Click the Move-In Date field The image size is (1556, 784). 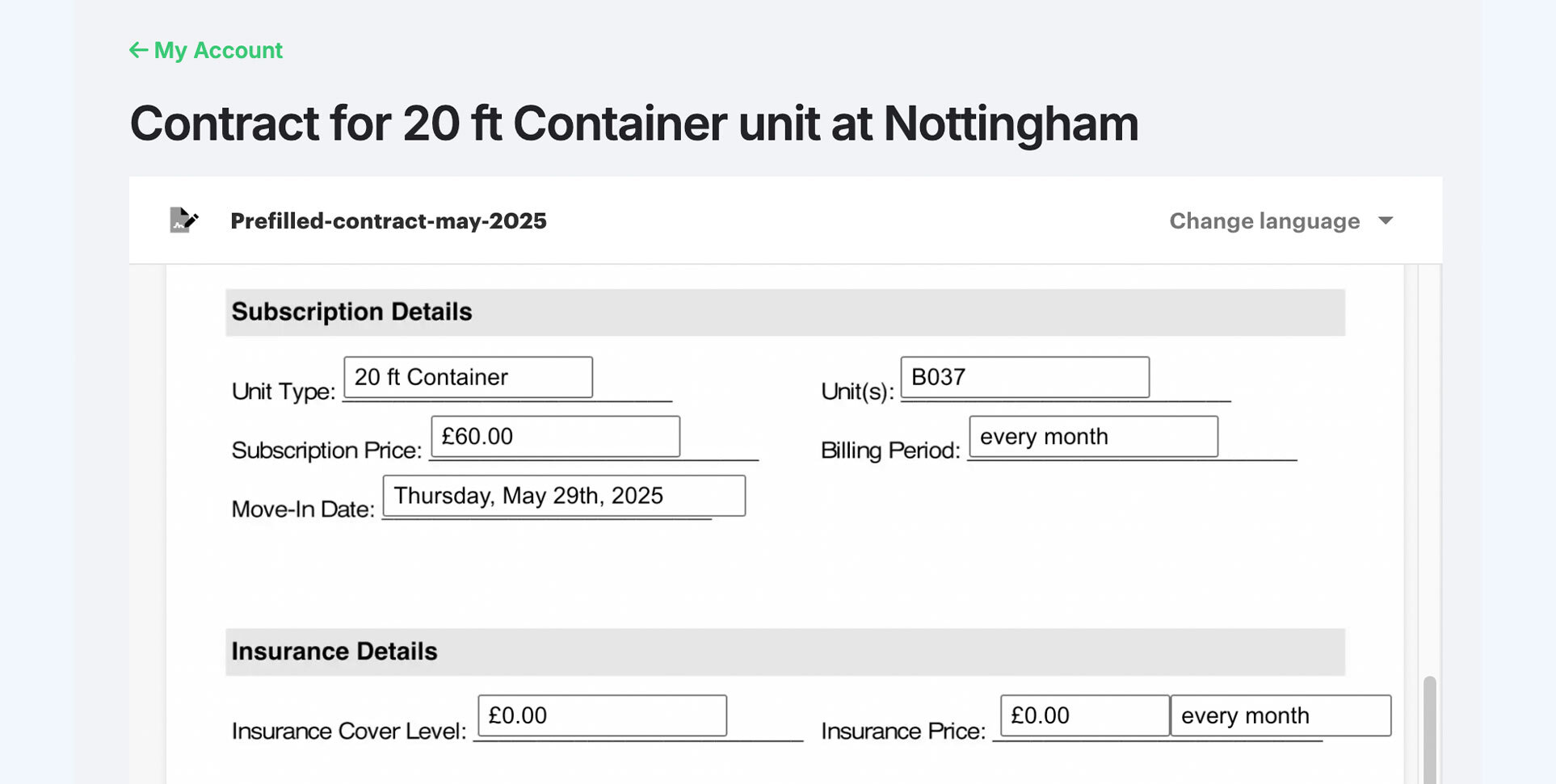(x=564, y=496)
